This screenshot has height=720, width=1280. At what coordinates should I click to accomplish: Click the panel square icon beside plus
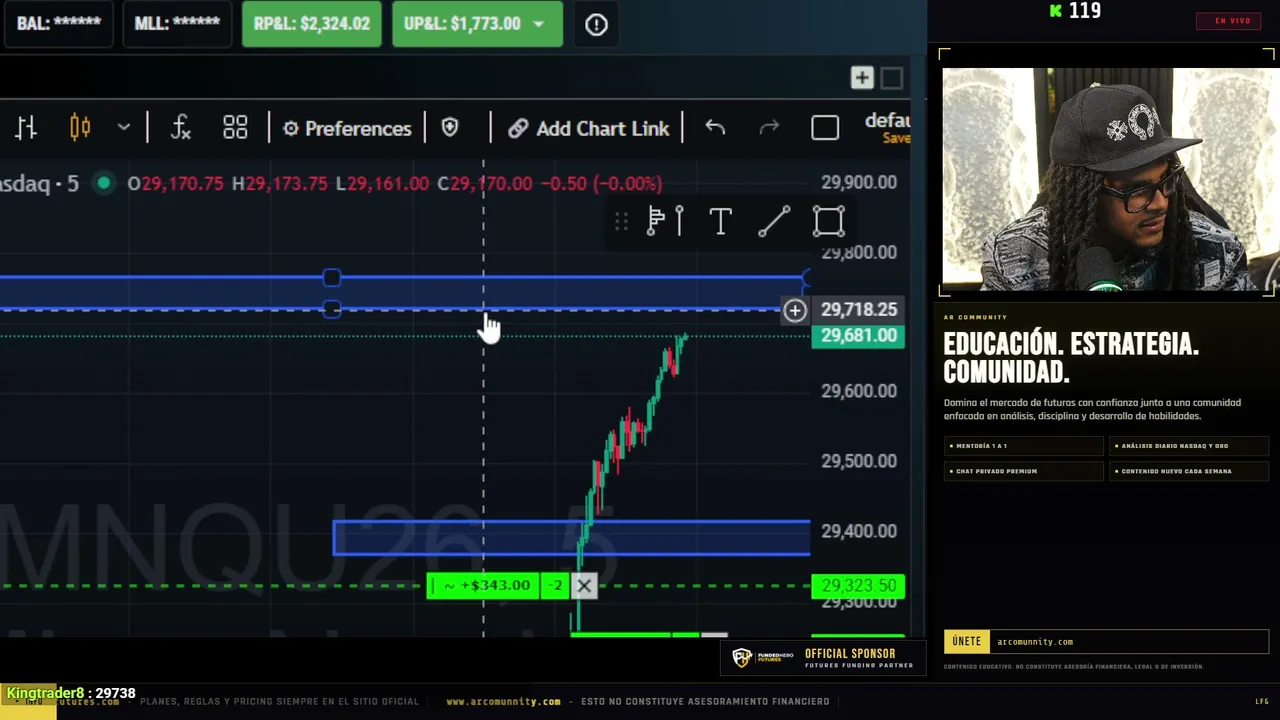[892, 78]
